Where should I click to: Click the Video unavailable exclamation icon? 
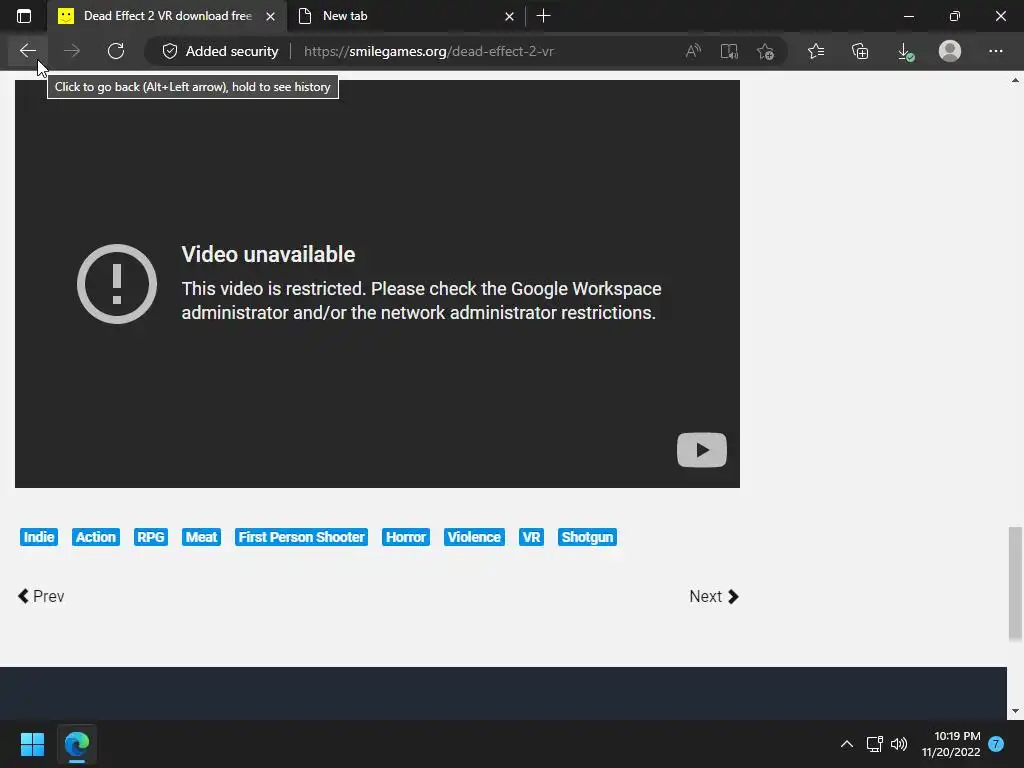tap(117, 283)
